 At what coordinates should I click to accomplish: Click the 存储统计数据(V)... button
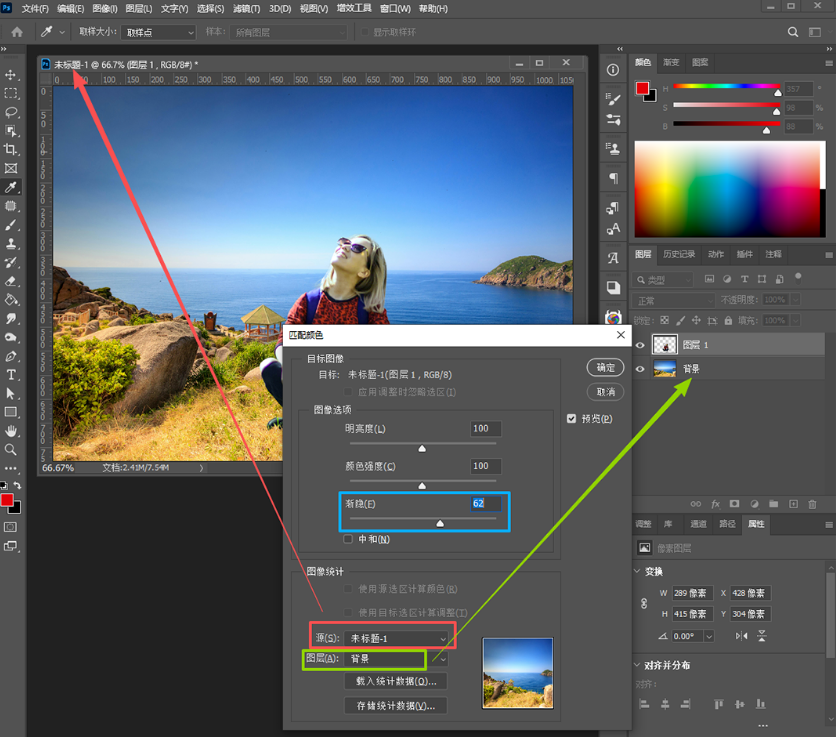396,706
